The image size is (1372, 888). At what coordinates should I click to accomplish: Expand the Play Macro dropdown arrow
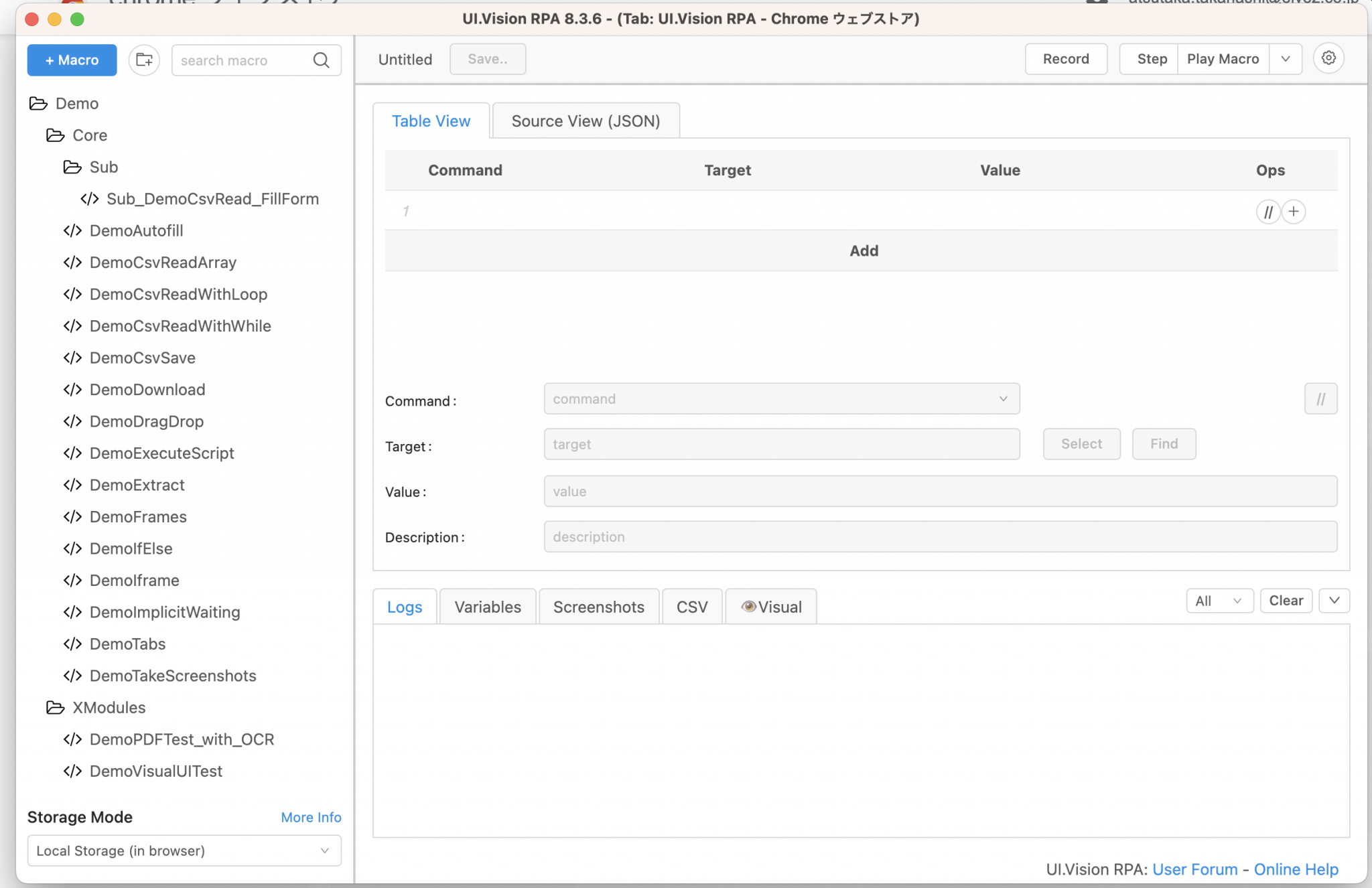coord(1286,59)
